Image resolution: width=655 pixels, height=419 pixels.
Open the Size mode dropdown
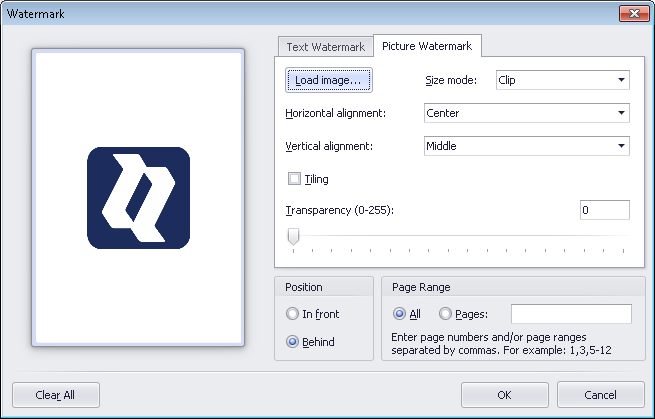(563, 80)
